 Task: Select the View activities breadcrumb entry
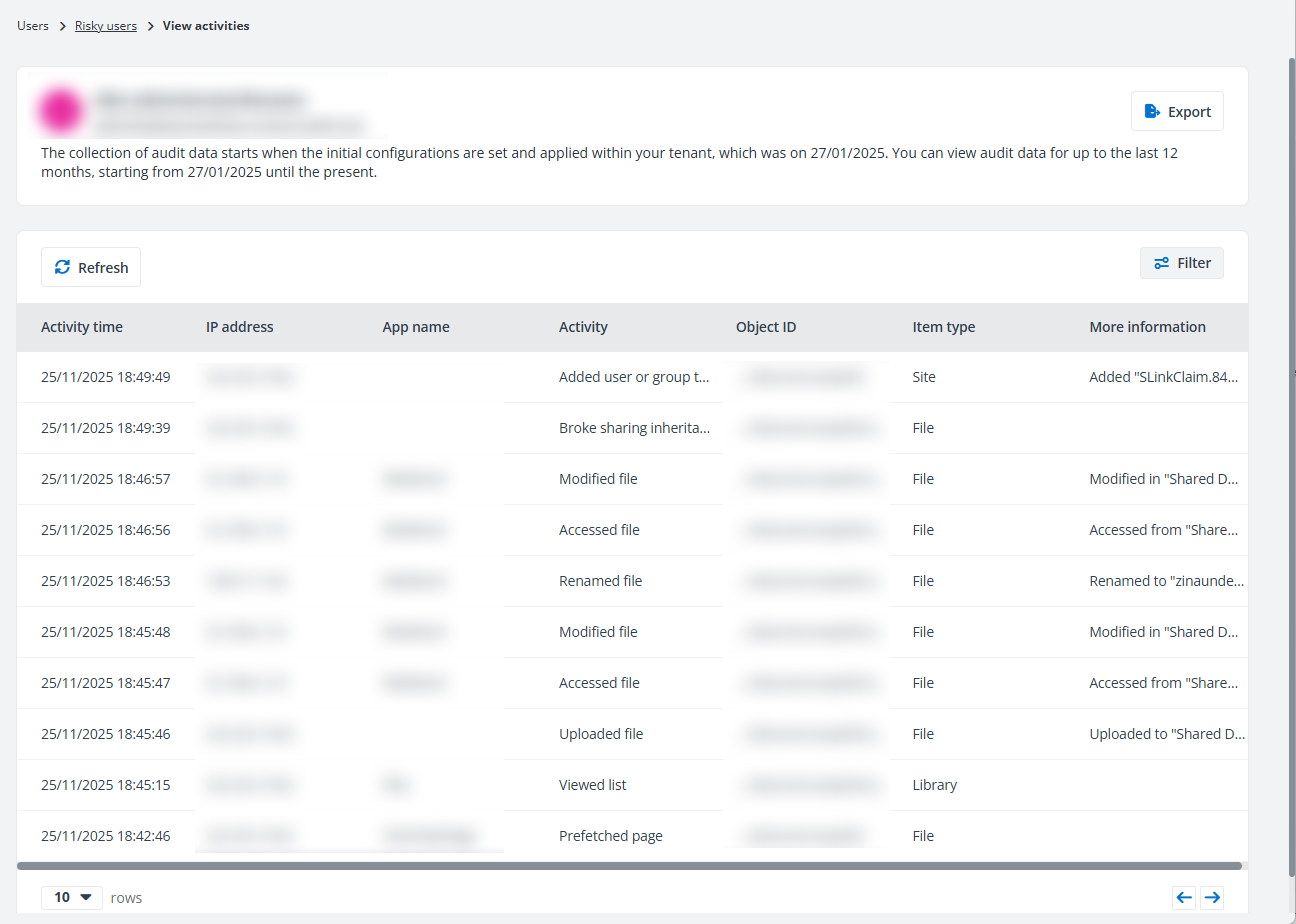click(x=206, y=25)
